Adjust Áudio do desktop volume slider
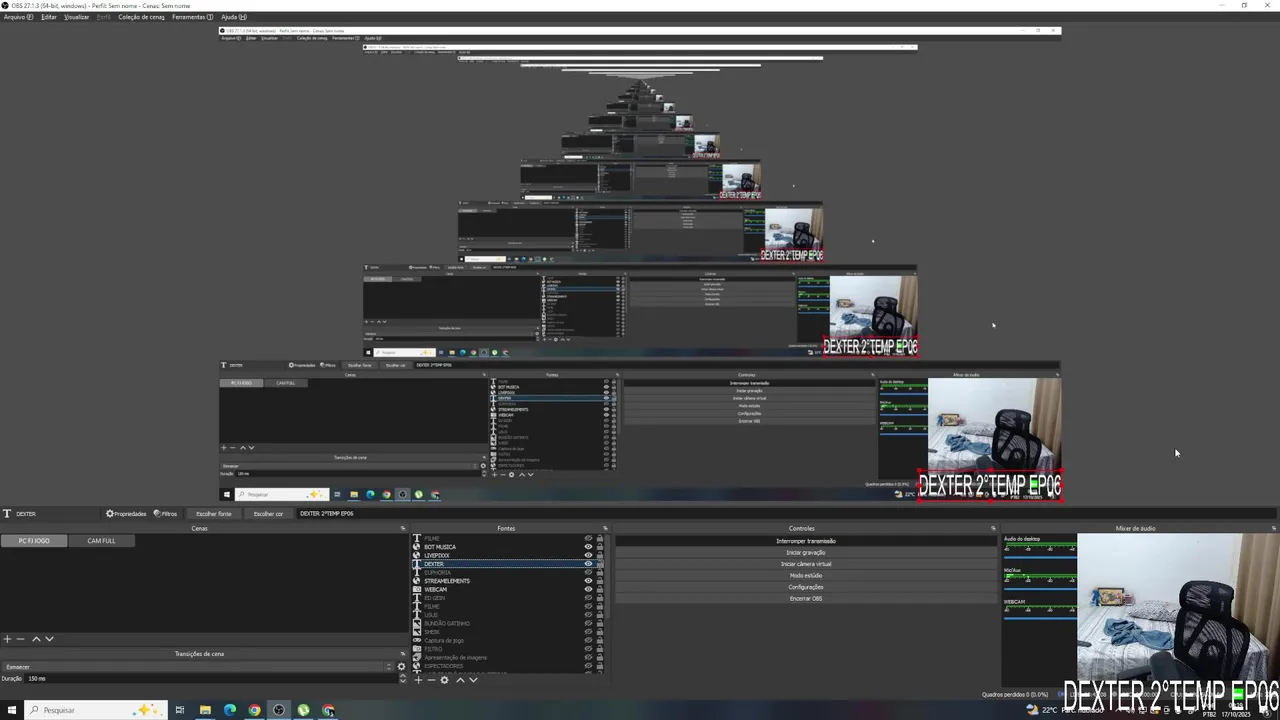This screenshot has height=720, width=1280. pos(1040,557)
